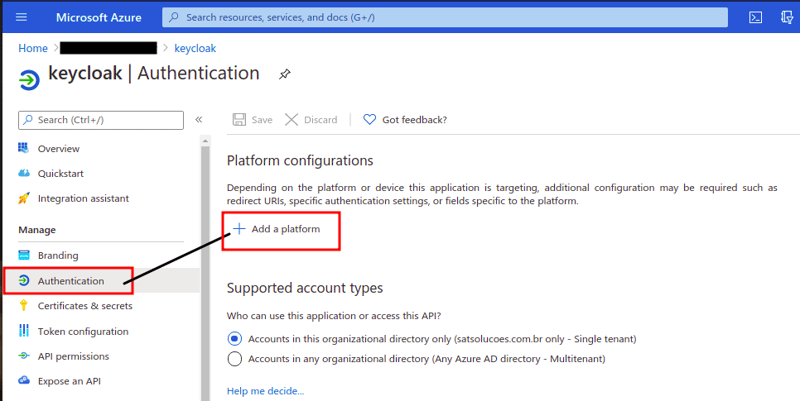Click the API permissions icon
Screen dimensions: 800x401
23,356
